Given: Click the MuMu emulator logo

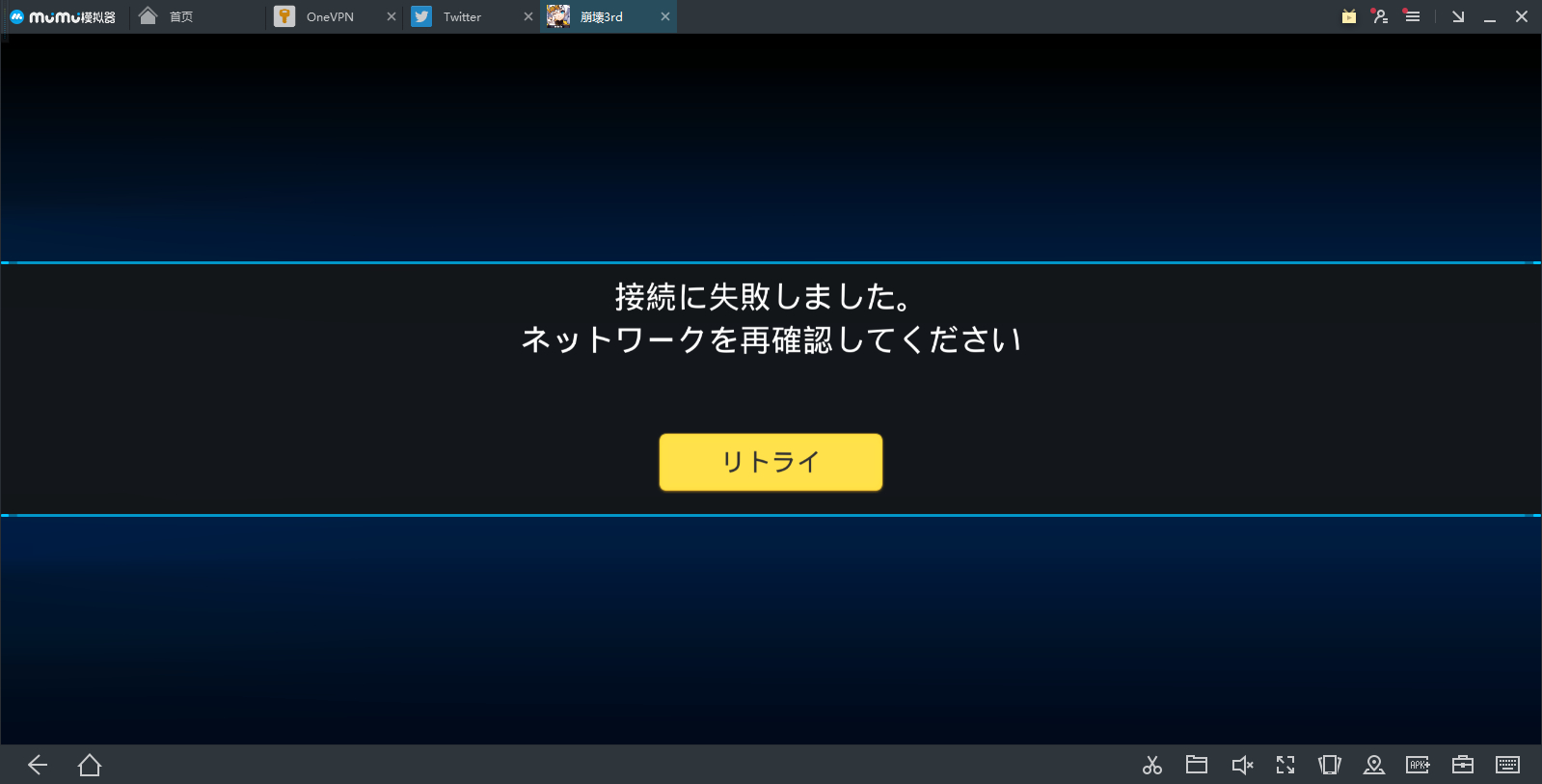Looking at the screenshot, I should pos(63,16).
